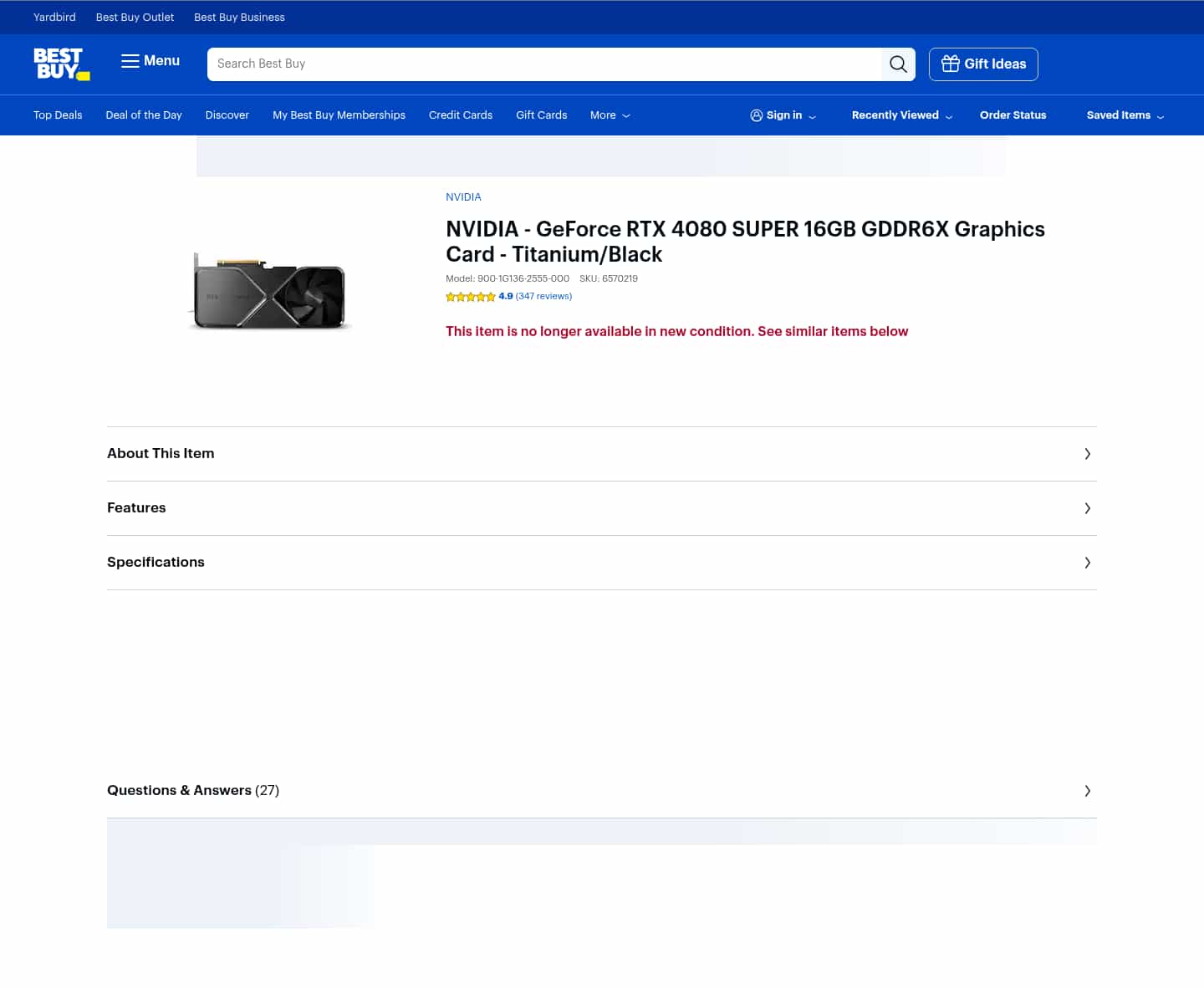The height and width of the screenshot is (989, 1204).
Task: Click the yellow star rating
Action: [470, 297]
